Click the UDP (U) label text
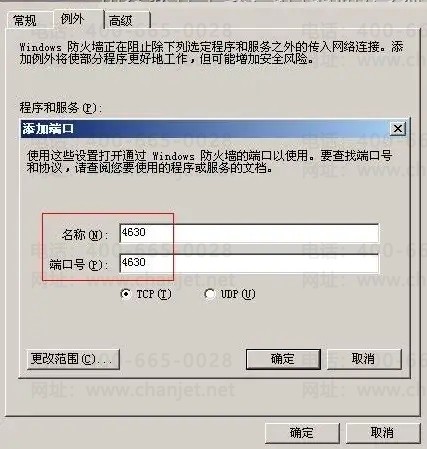Screen dimensions: 427x449 [238, 294]
